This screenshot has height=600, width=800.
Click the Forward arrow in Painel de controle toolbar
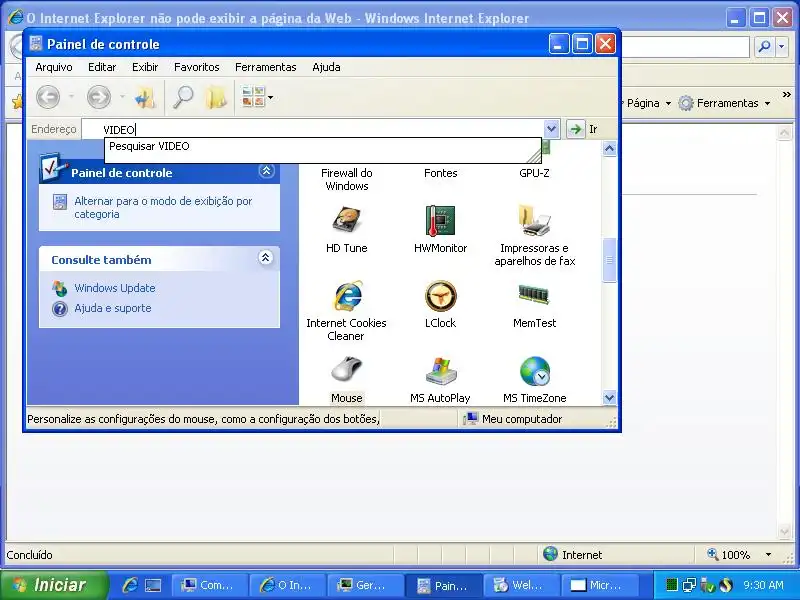tap(98, 96)
